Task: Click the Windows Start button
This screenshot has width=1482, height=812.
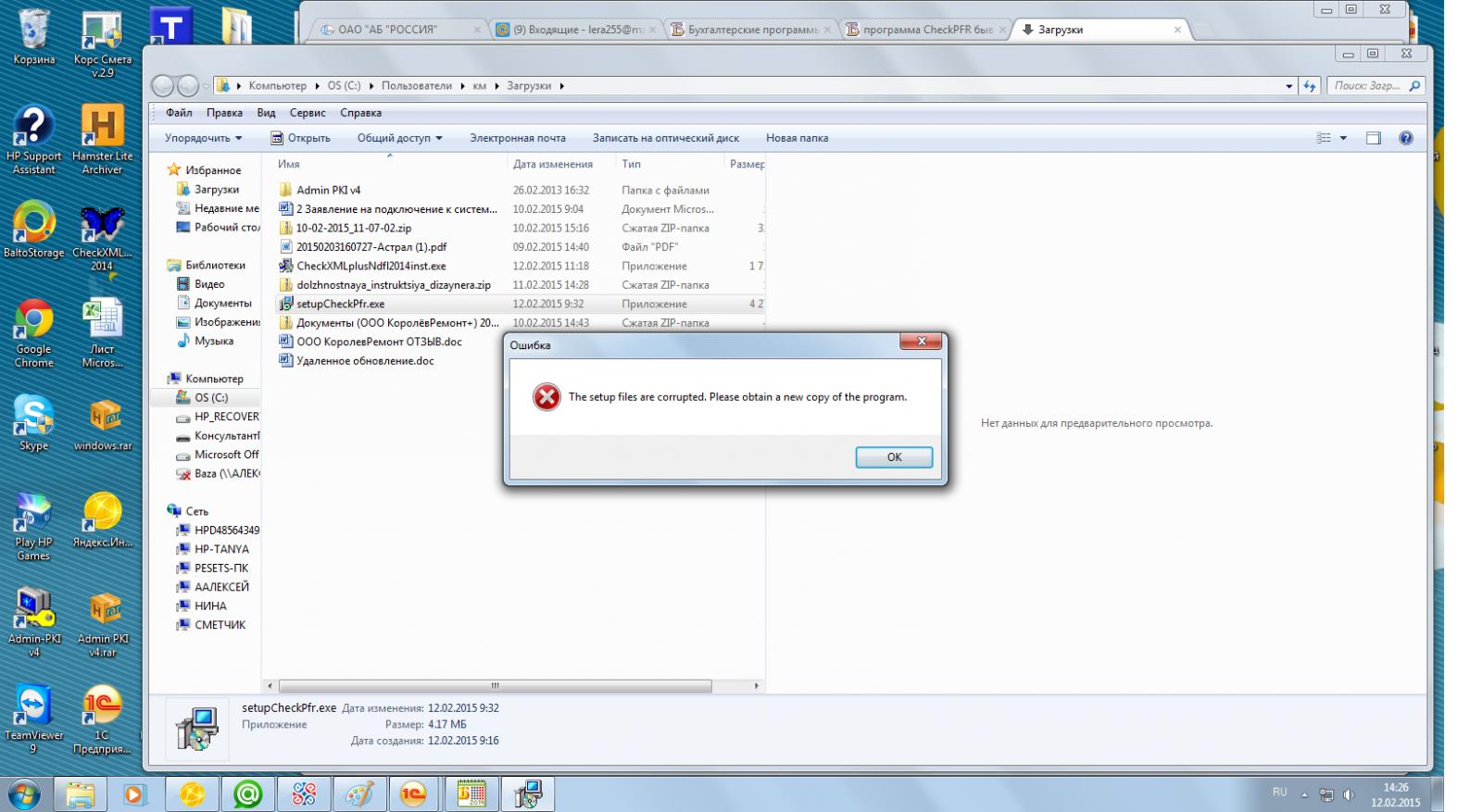Action: 24,793
